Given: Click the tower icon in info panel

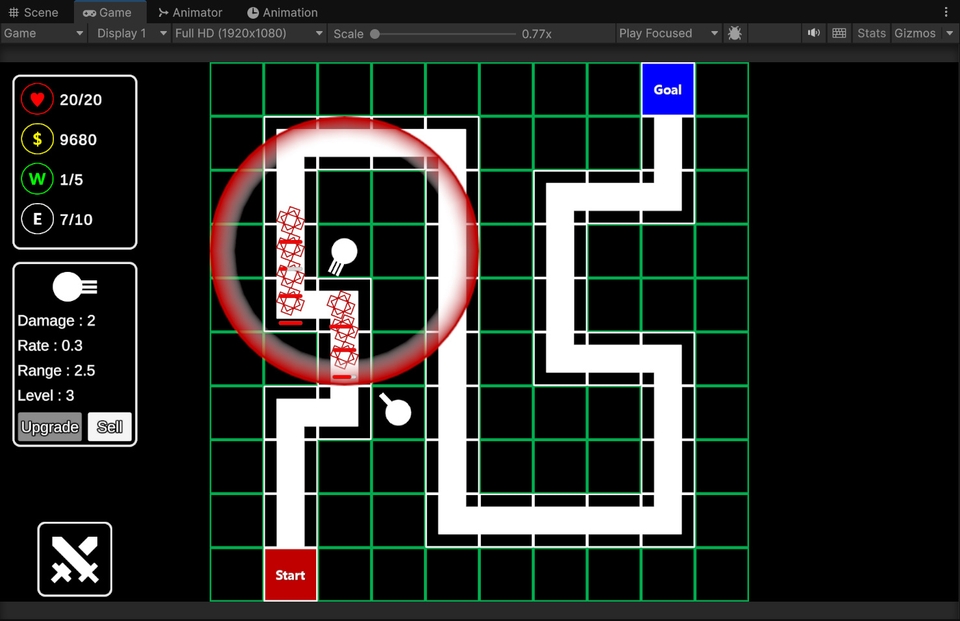Looking at the screenshot, I should (x=75, y=287).
